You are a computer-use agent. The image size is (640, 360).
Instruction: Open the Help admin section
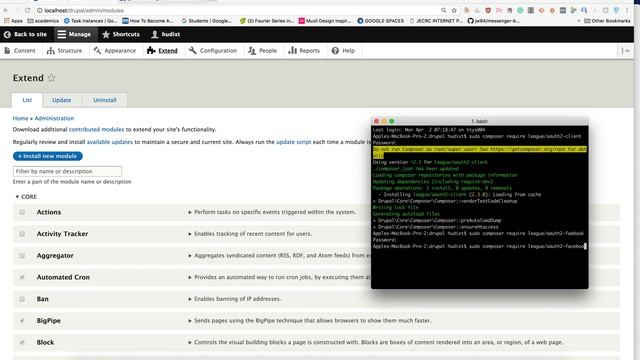(x=343, y=51)
